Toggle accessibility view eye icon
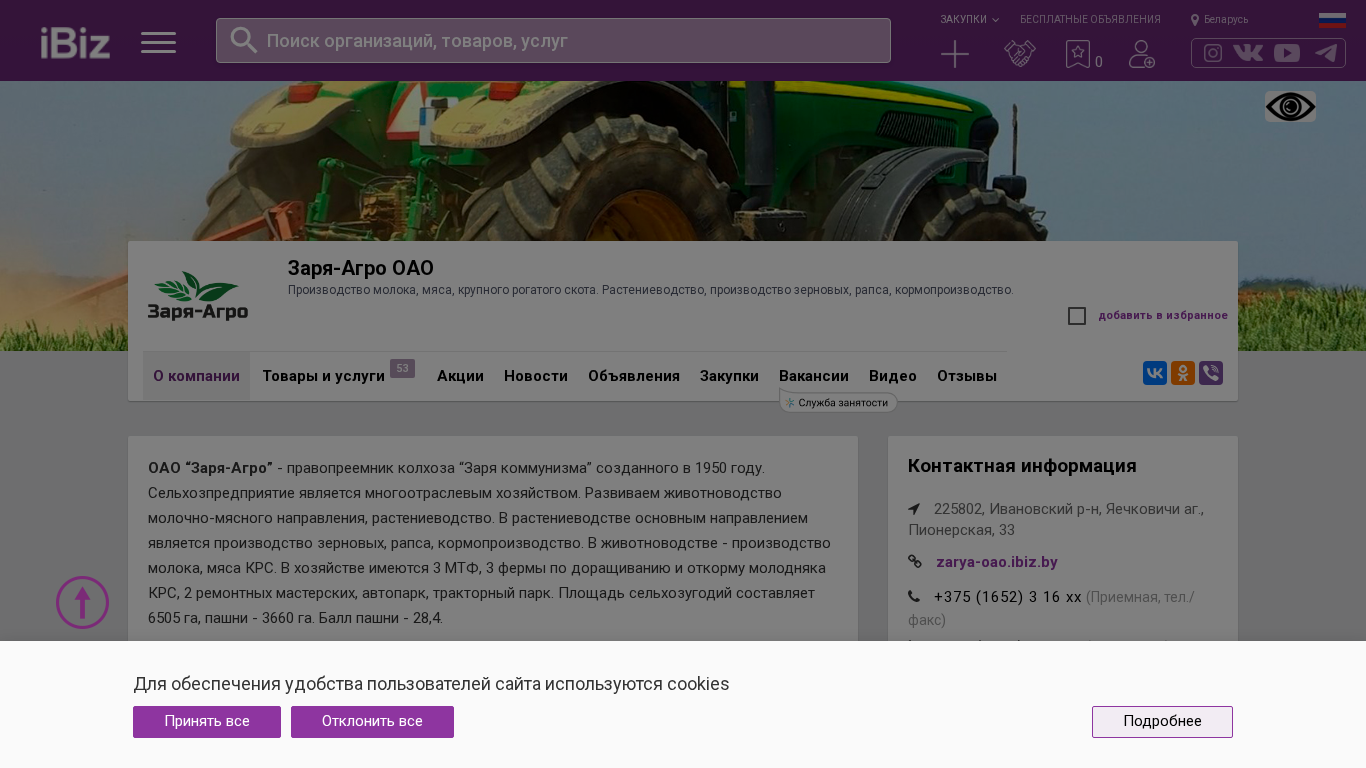 tap(1290, 107)
